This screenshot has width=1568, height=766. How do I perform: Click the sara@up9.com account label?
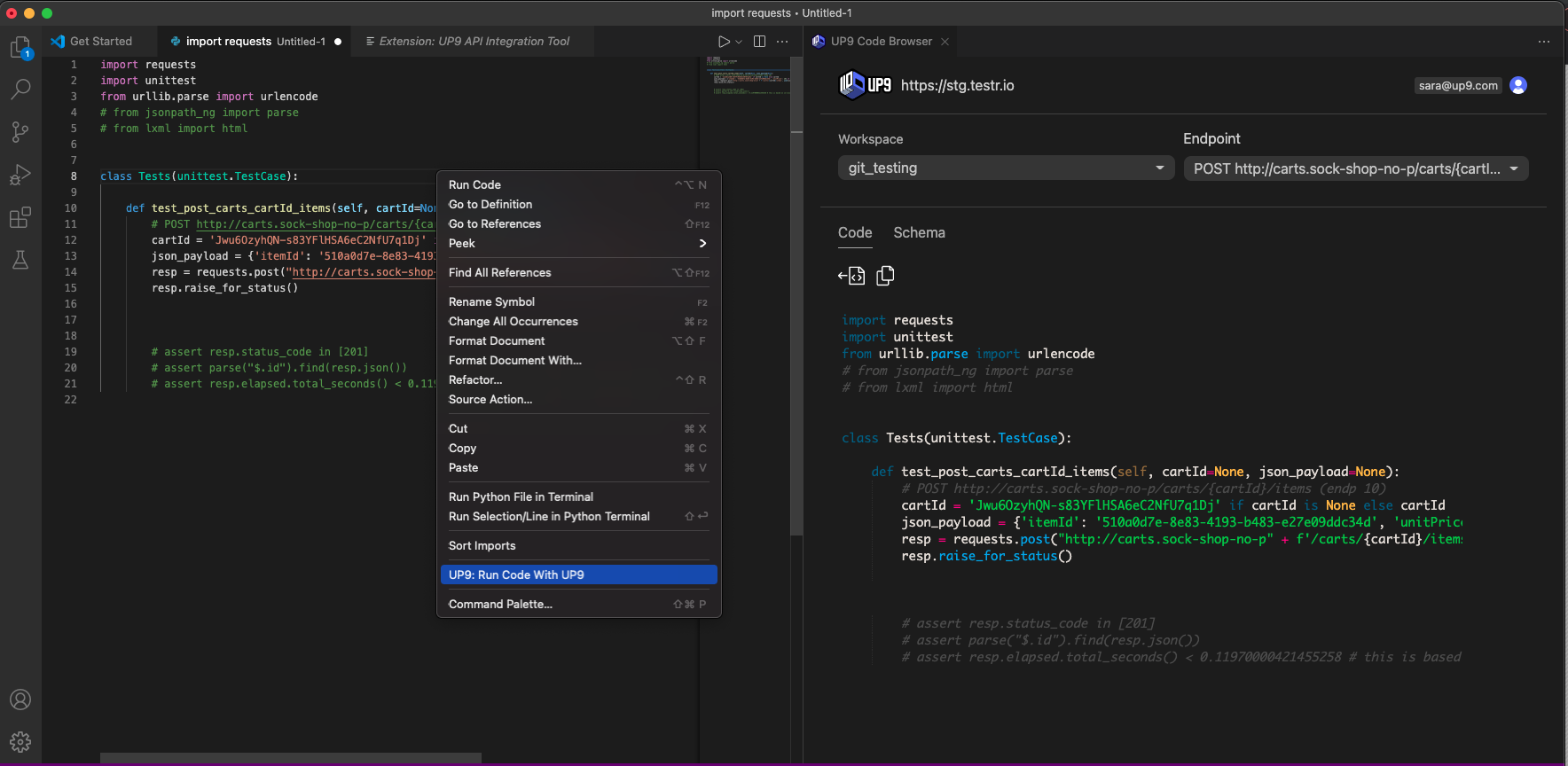coord(1458,85)
